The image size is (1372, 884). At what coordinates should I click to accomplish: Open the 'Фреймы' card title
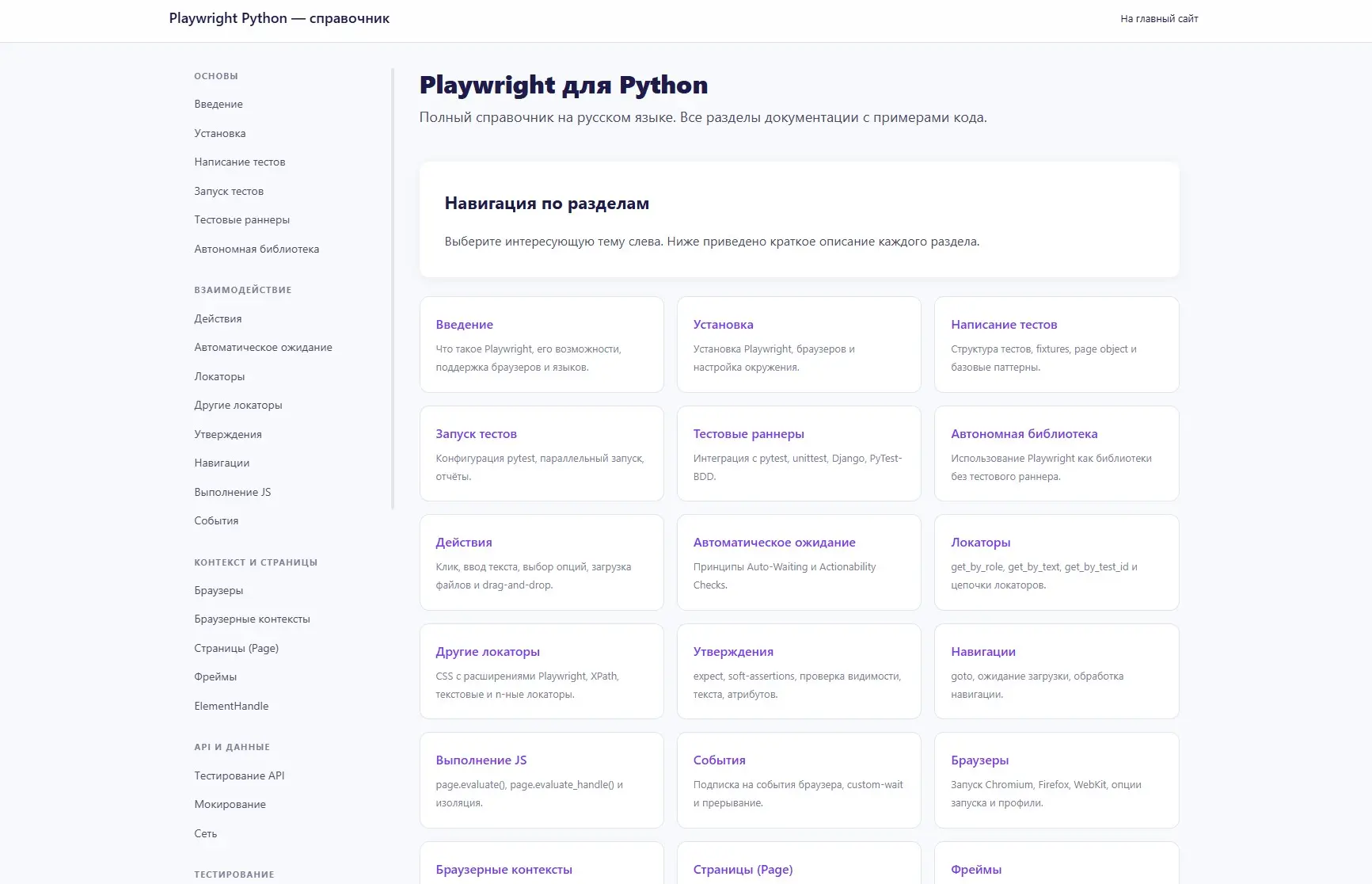pos(976,869)
